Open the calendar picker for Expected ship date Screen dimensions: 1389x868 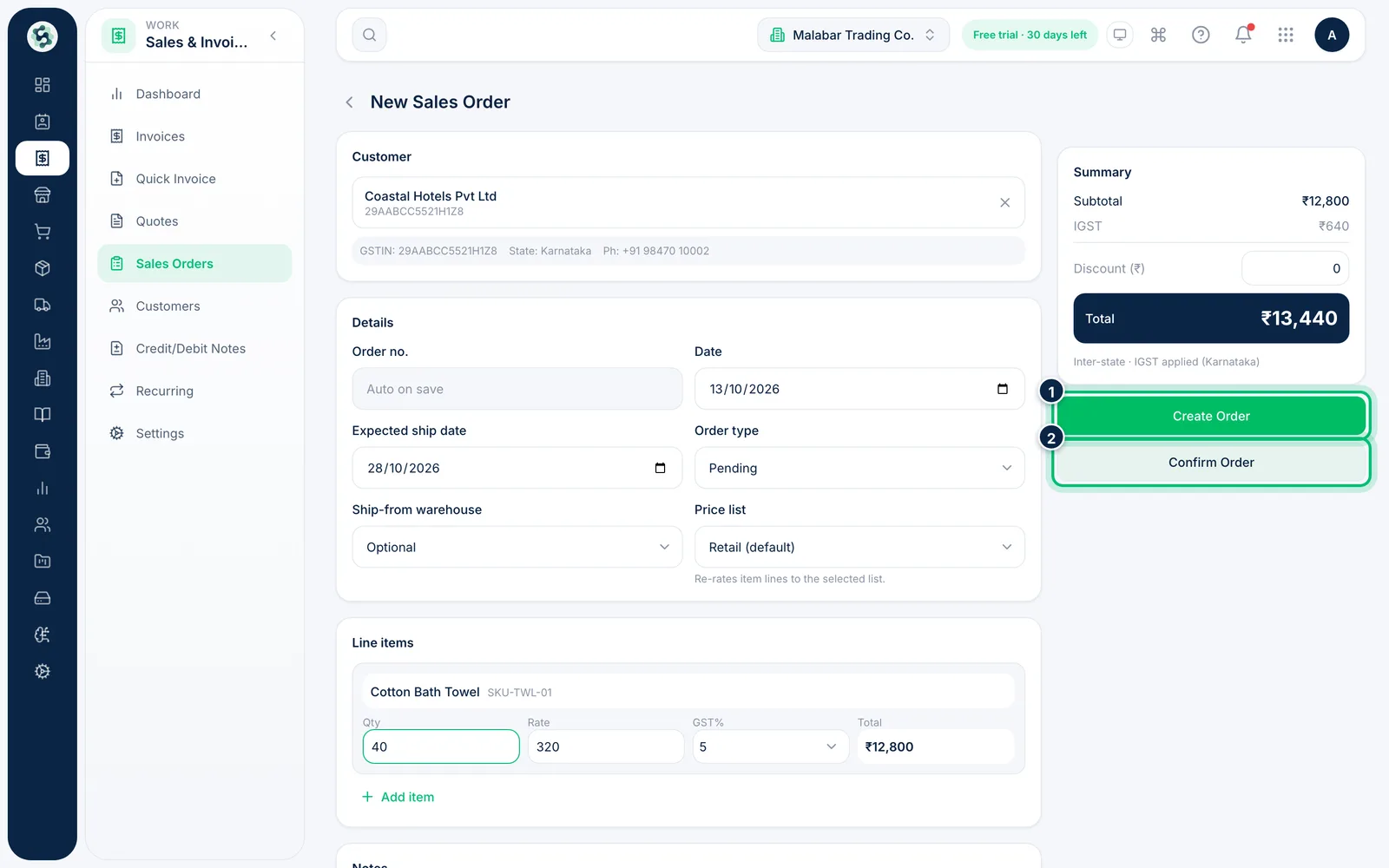pyautogui.click(x=660, y=468)
